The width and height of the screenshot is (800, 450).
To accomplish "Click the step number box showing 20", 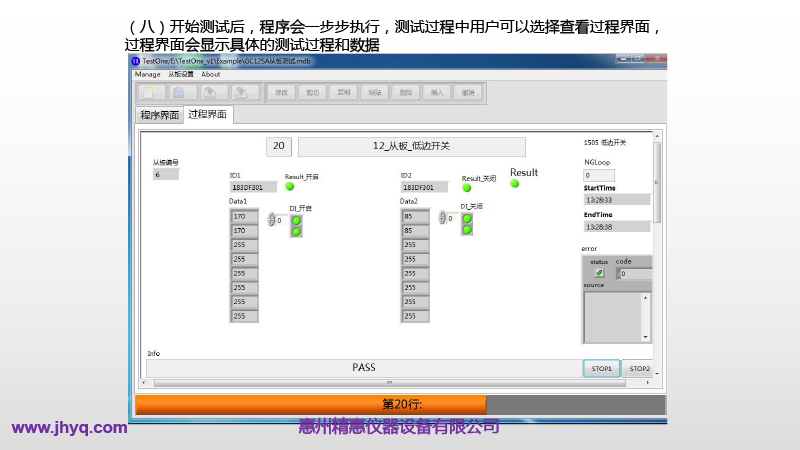I will coord(279,146).
